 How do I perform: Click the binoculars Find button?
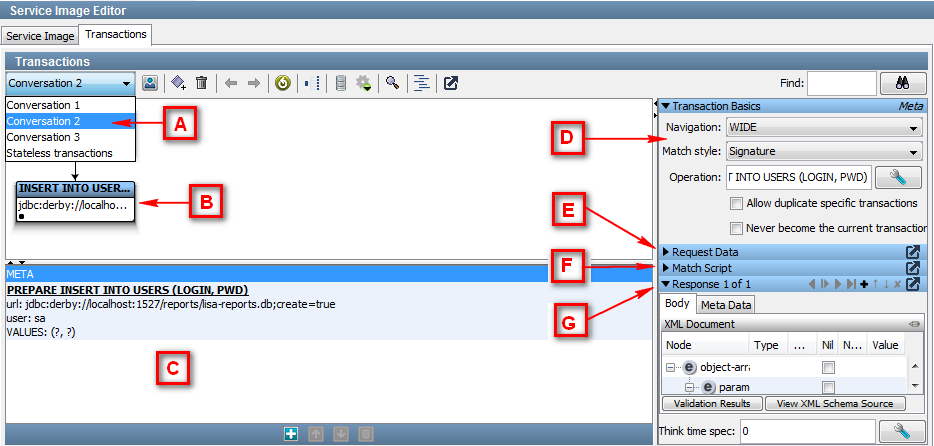point(902,84)
